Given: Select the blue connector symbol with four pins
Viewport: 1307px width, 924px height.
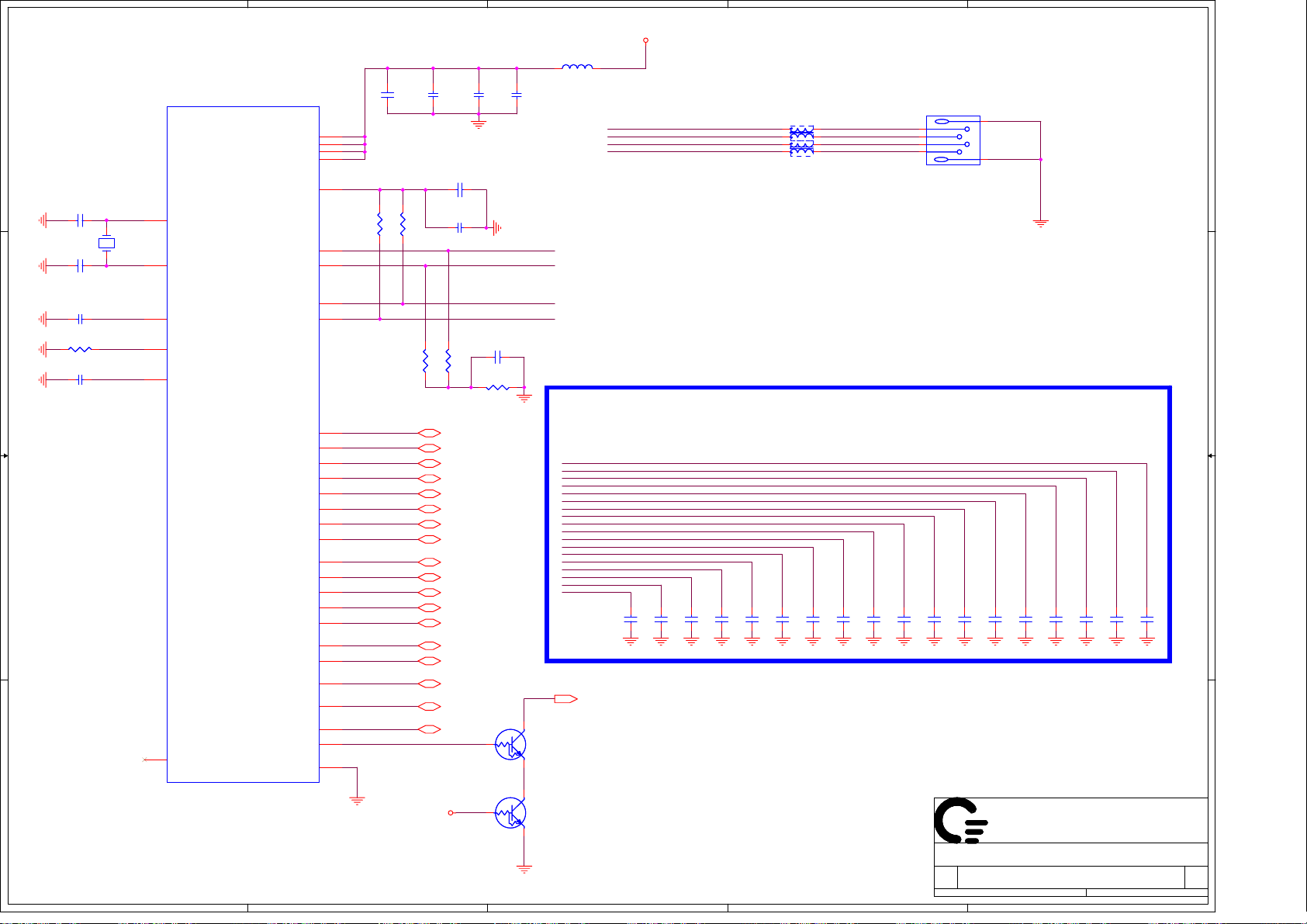Looking at the screenshot, I should point(953,140).
